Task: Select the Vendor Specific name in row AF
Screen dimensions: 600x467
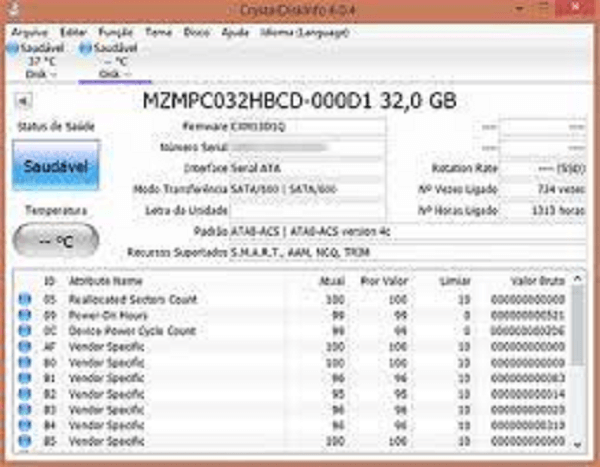Action: pos(106,347)
